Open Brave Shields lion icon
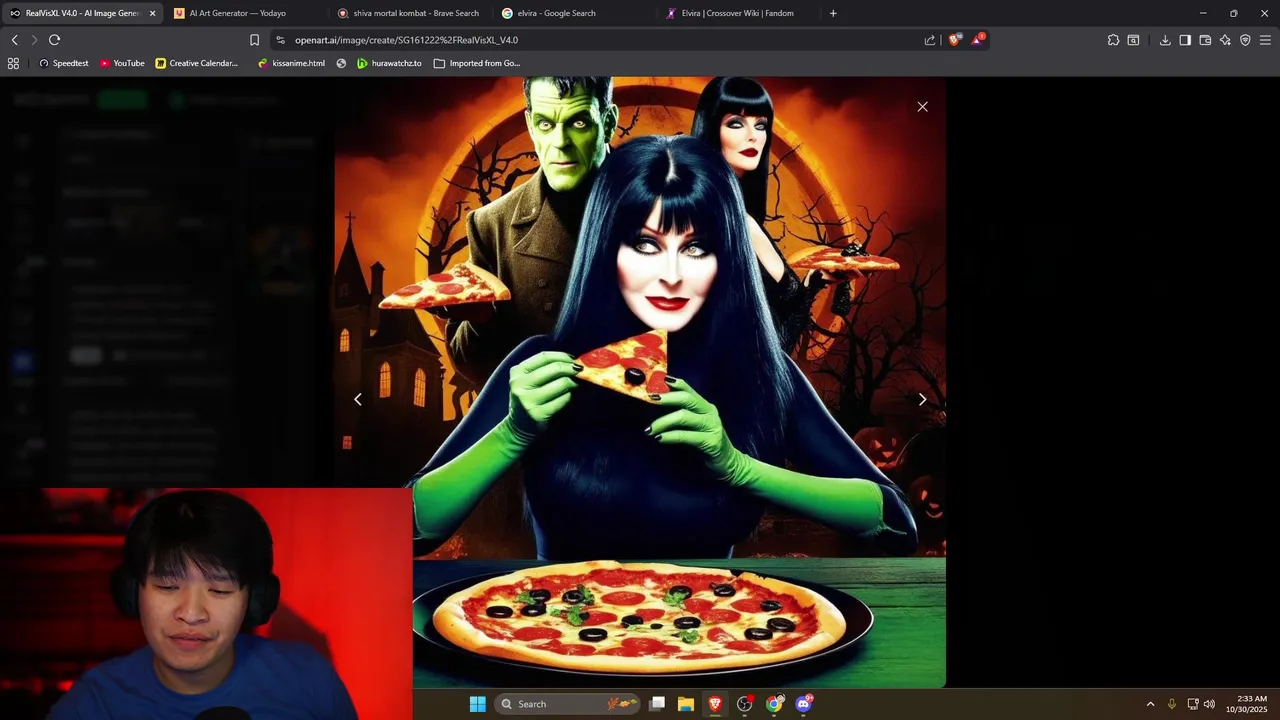 [x=955, y=40]
